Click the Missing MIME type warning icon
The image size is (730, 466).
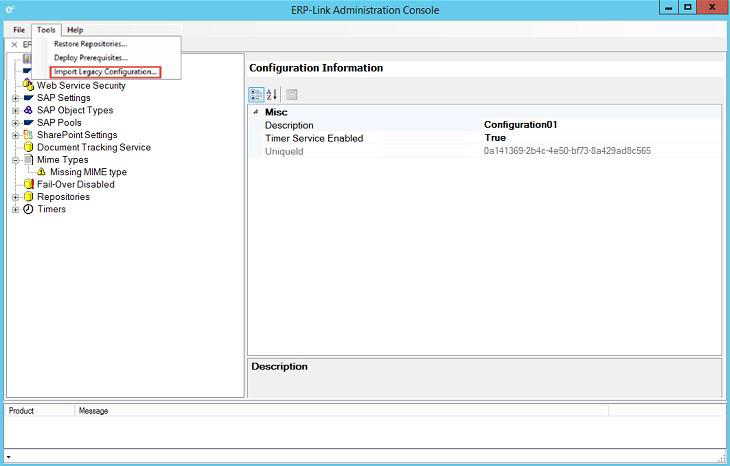42,172
